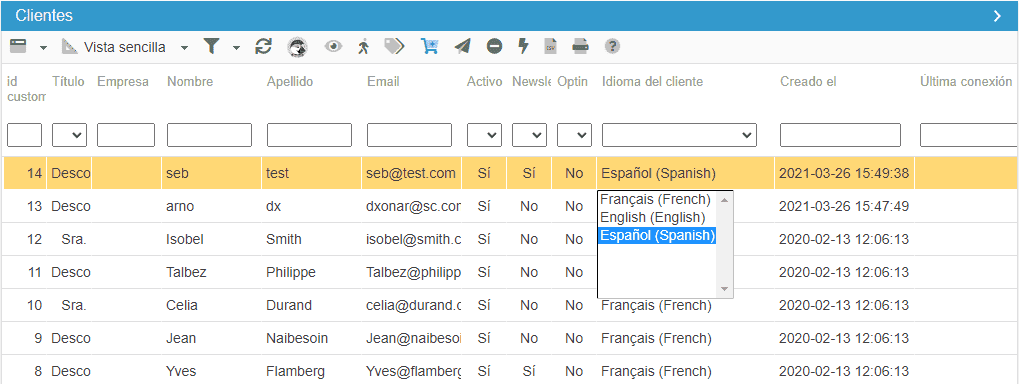Screen dimensions: 1019x384
Task: Click the Creado el filter input
Action: [840, 135]
